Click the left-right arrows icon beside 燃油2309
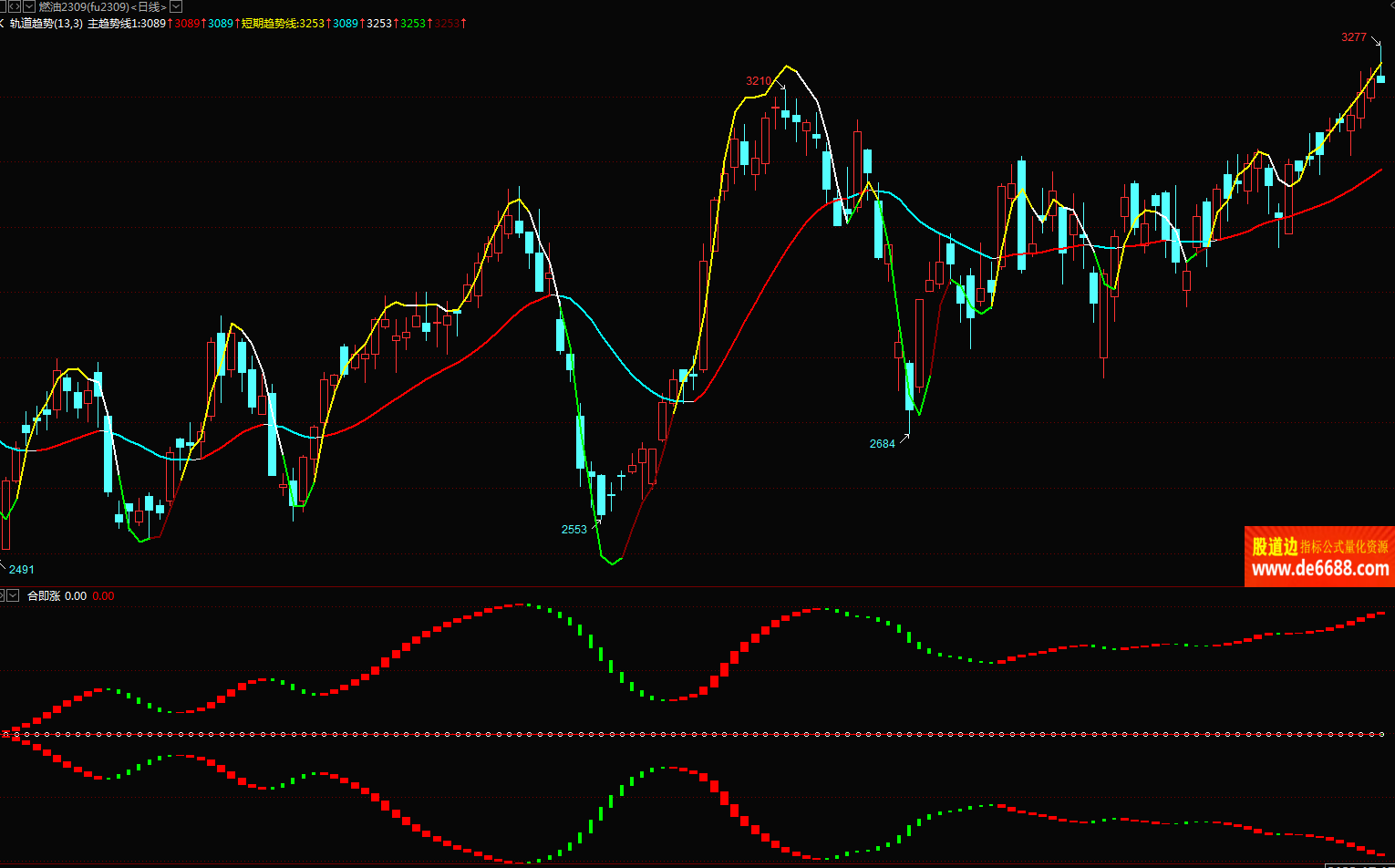Screen dimensions: 1395x868 coord(14,6)
